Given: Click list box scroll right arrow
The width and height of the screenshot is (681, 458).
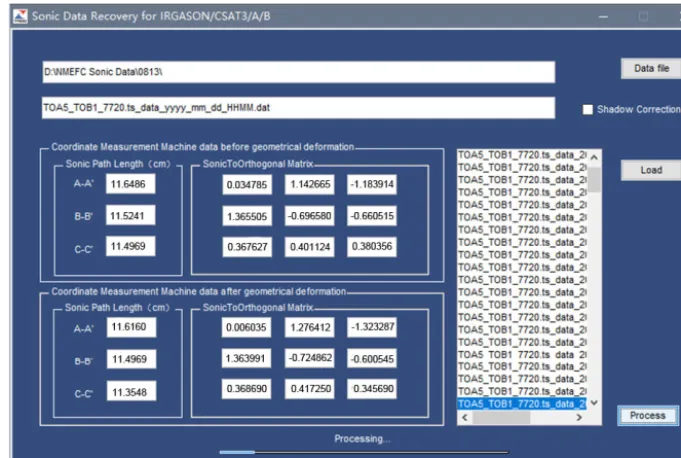Looking at the screenshot, I should point(579,417).
